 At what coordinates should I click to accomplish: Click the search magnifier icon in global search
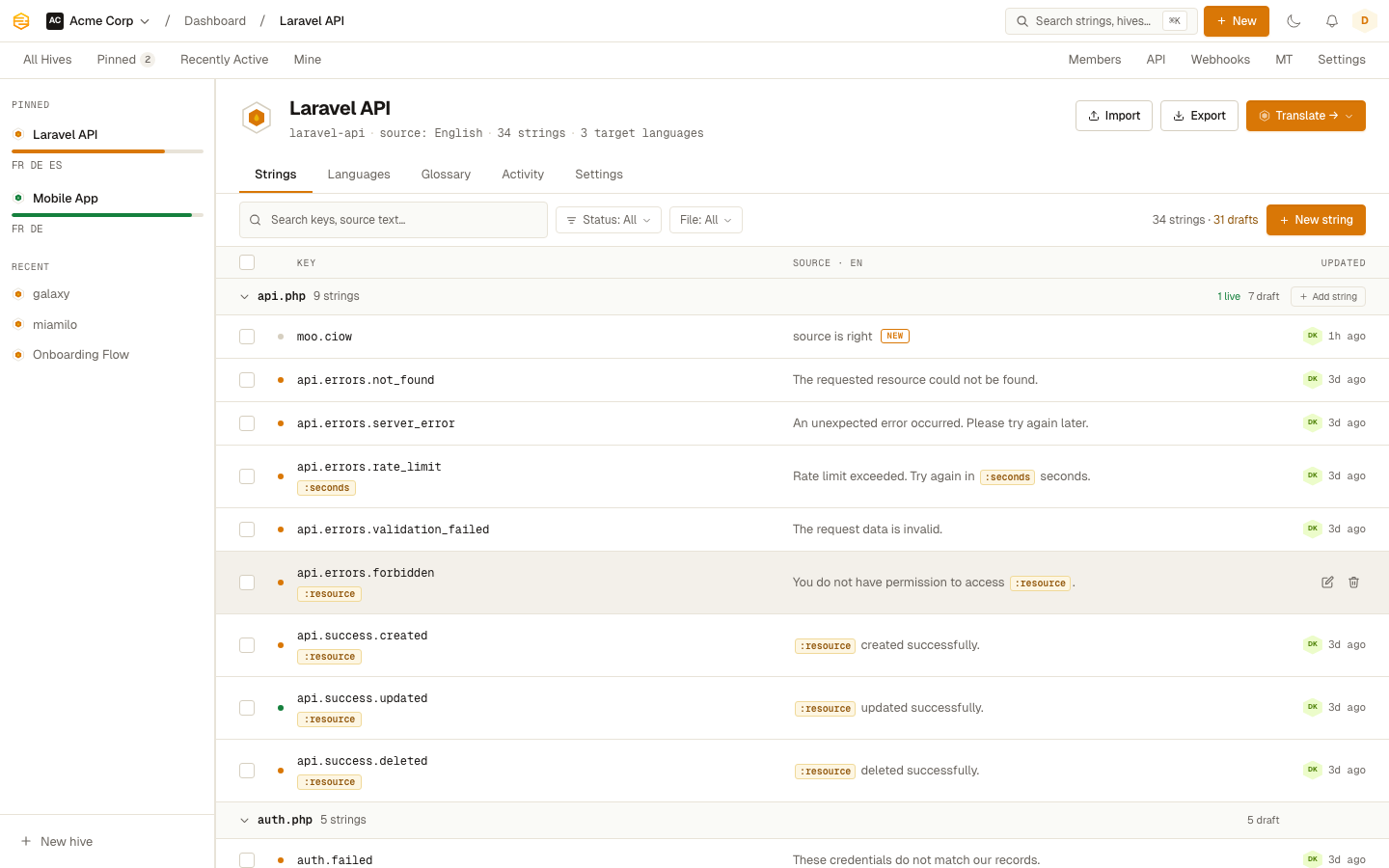tap(1022, 21)
